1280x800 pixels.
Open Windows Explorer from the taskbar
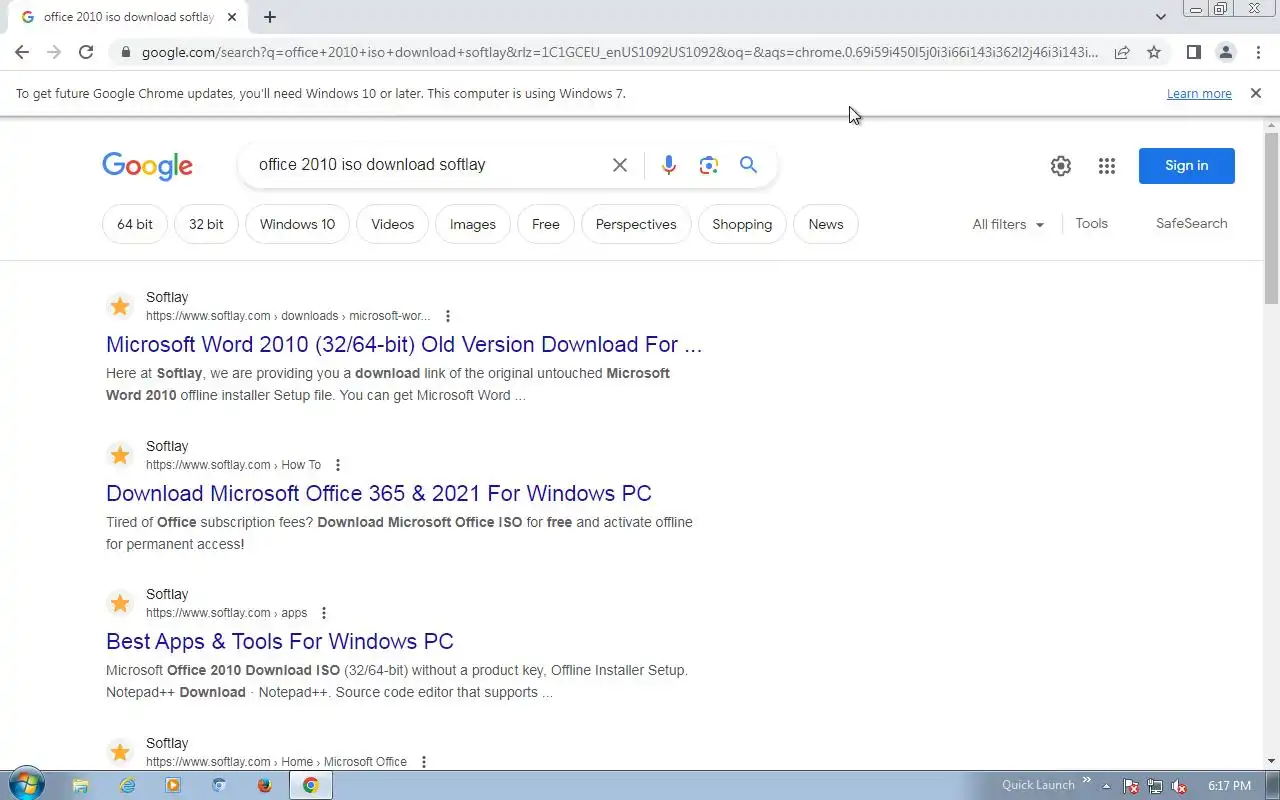(81, 786)
